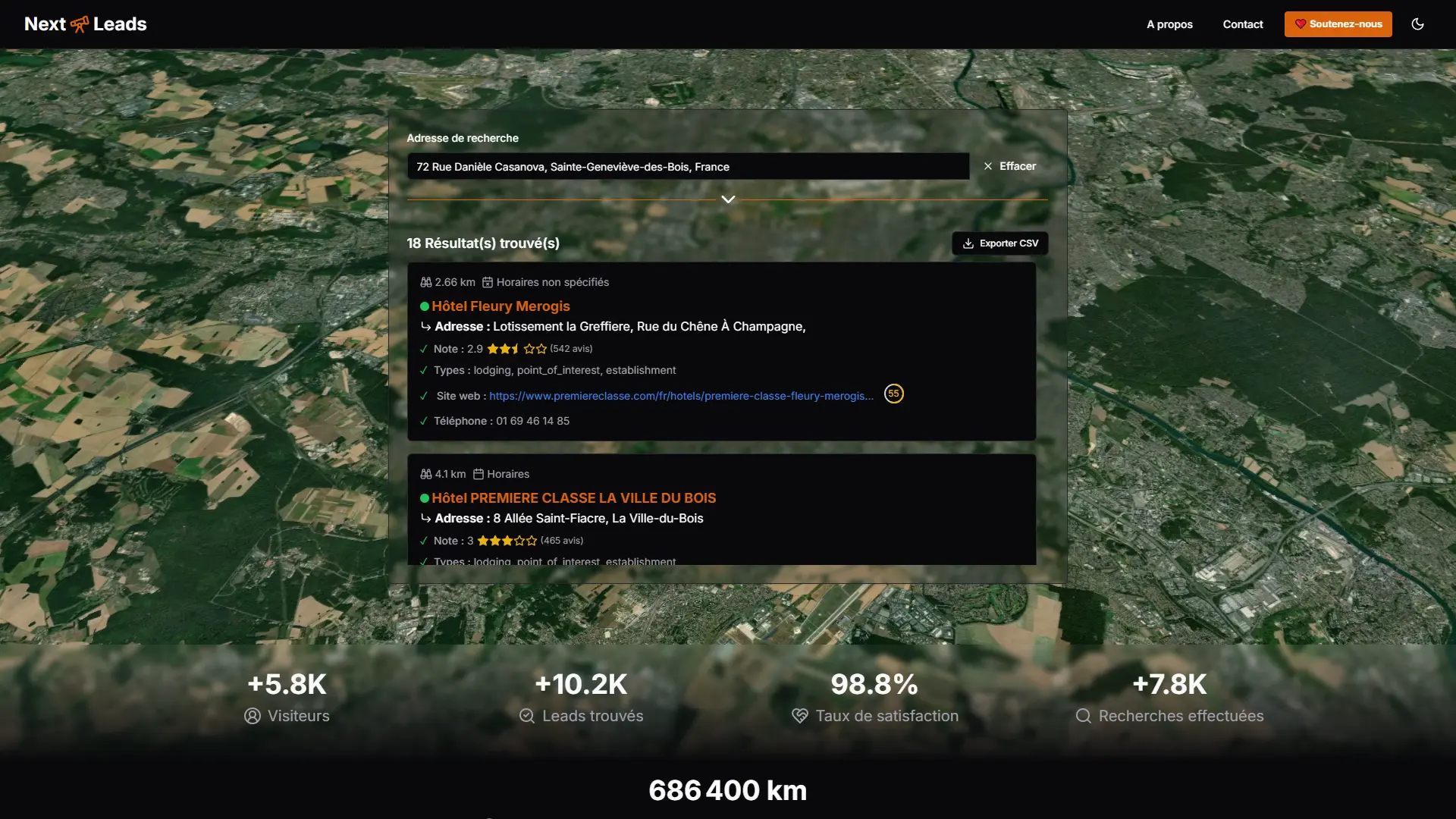The height and width of the screenshot is (819, 1456).
Task: Open the premiereclasse.com website link
Action: [680, 396]
